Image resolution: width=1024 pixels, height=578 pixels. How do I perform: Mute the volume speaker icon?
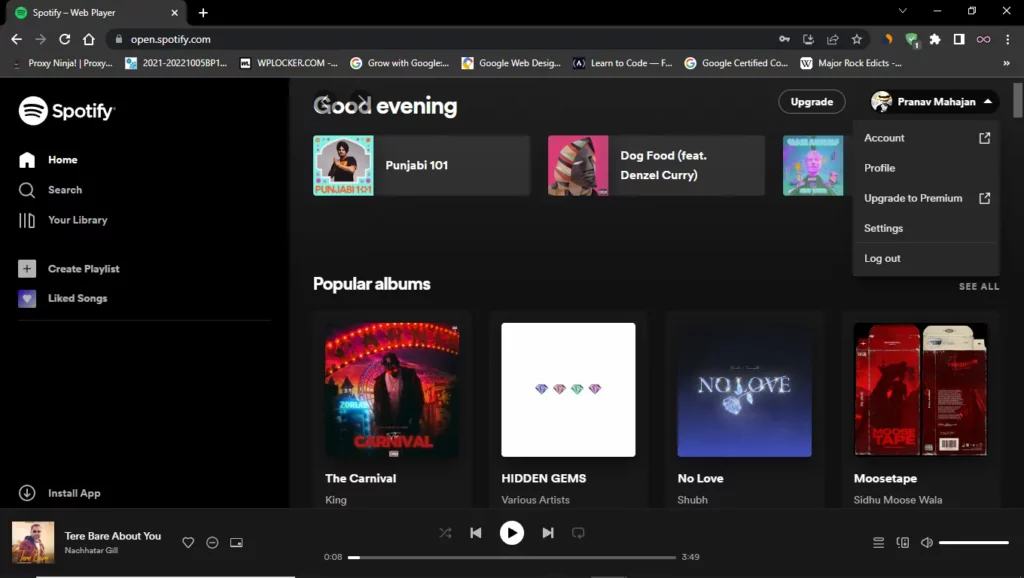click(927, 543)
